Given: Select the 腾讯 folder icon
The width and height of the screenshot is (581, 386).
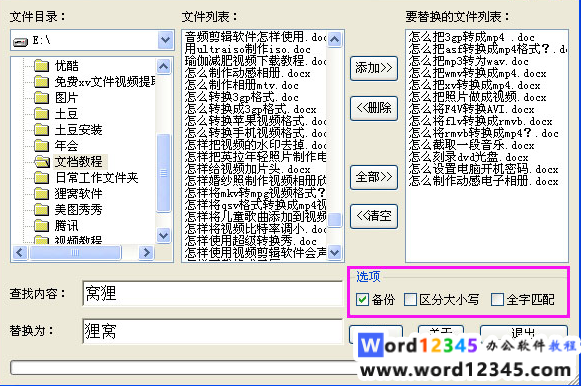Looking at the screenshot, I should click(x=42, y=226).
